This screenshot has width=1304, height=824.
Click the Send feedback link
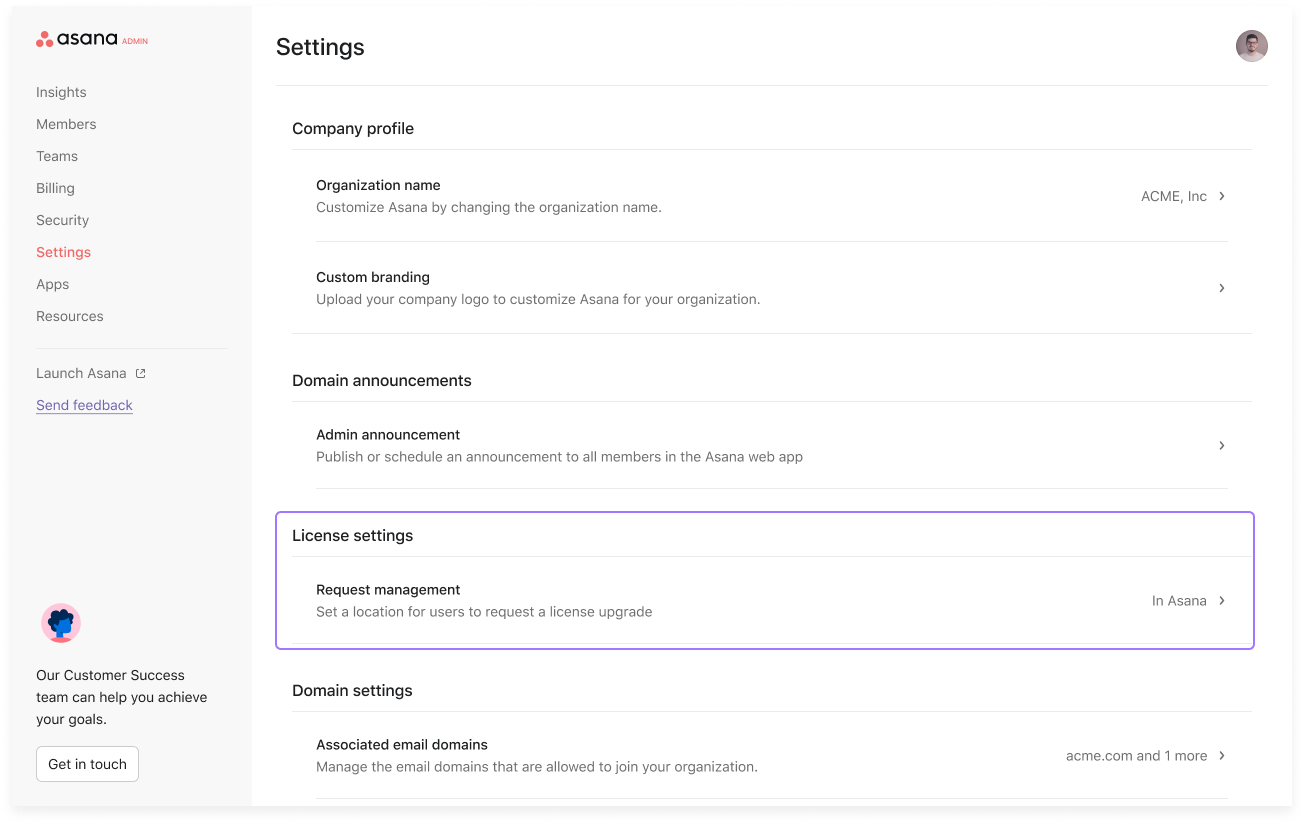pos(84,405)
